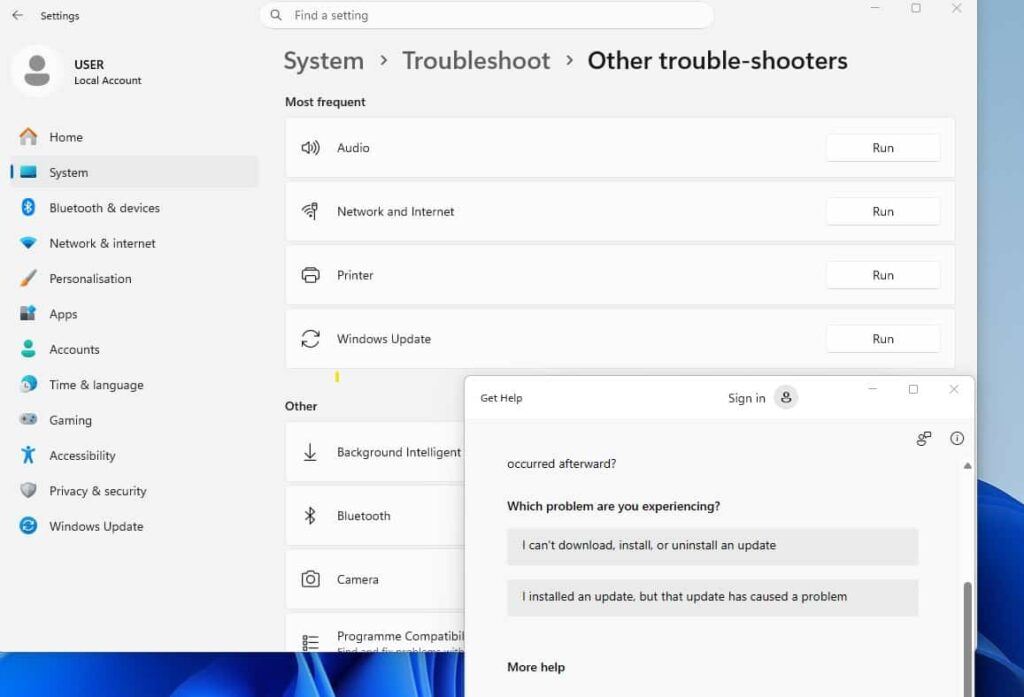The height and width of the screenshot is (697, 1024).
Task: Click the Printer troubleshooter icon
Action: click(310, 275)
